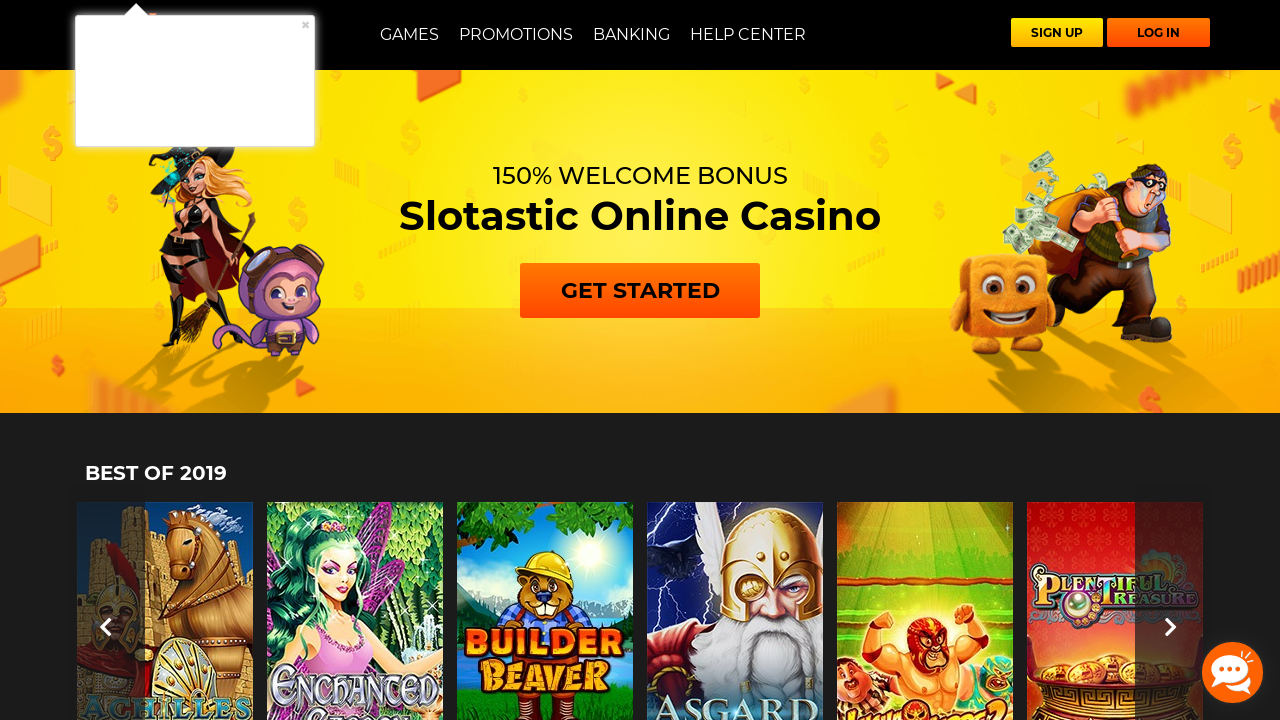This screenshot has height=720, width=1280.
Task: Open the Lucha Libre wrestler game thumbnail
Action: [x=925, y=611]
